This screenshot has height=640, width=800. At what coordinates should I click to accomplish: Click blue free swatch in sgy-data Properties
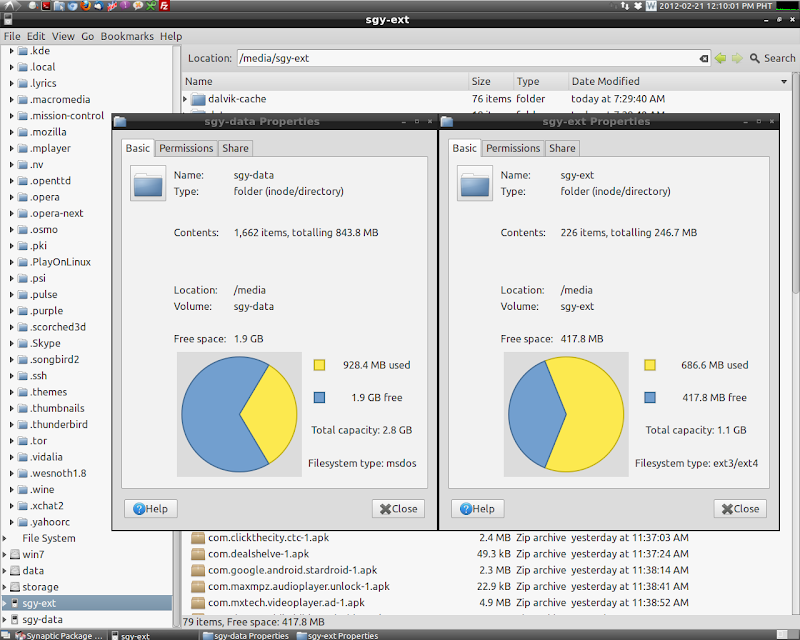319,398
